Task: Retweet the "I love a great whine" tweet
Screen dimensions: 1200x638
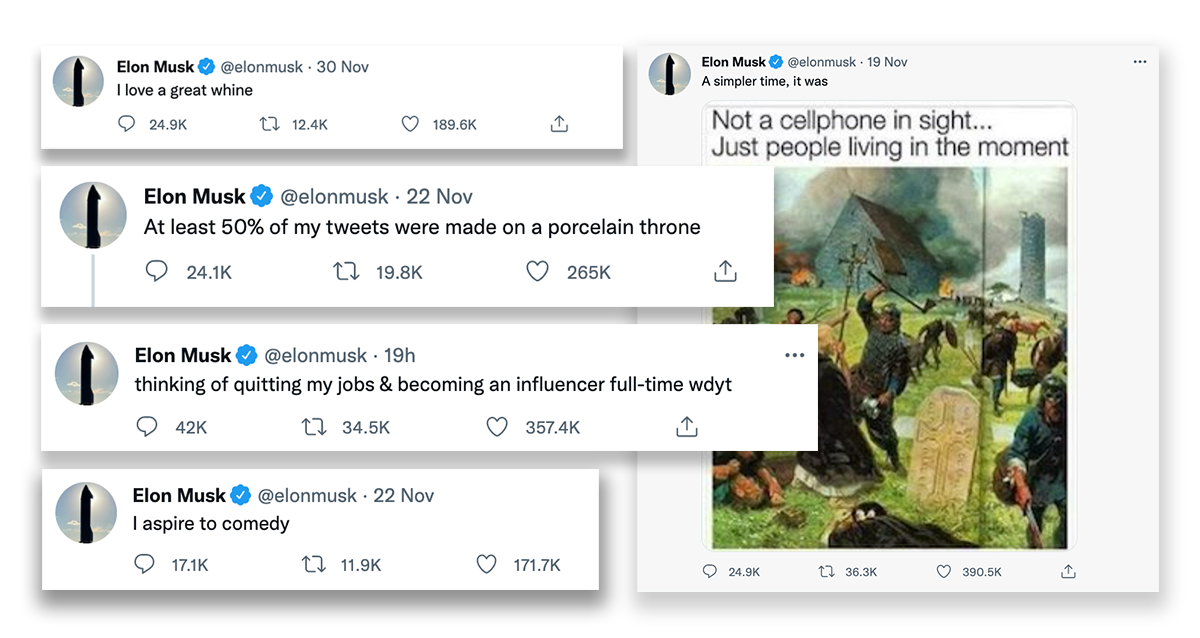Action: point(270,124)
